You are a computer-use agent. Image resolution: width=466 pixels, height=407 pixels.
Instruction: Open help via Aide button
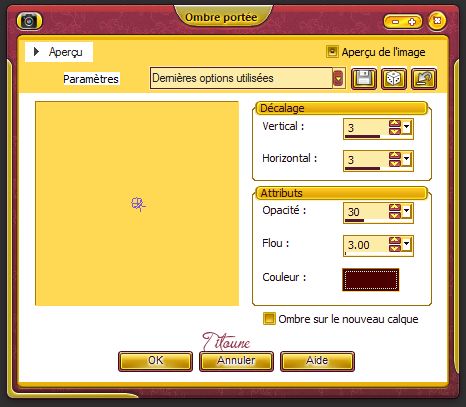317,361
